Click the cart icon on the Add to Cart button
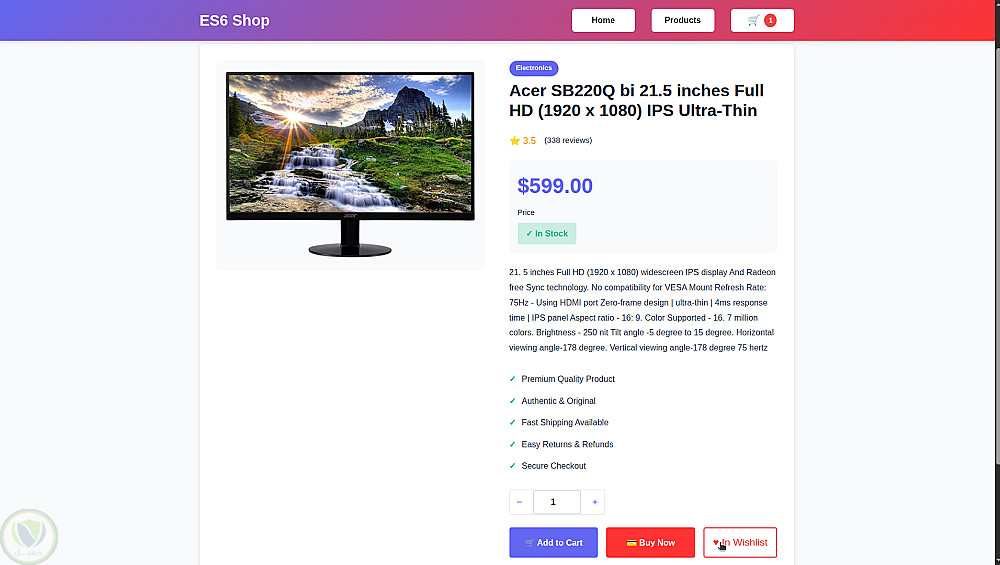Image resolution: width=1000 pixels, height=565 pixels. (529, 543)
